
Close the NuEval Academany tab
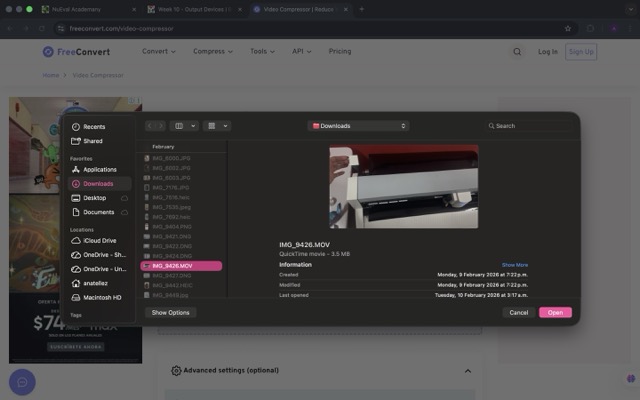click(x=133, y=9)
